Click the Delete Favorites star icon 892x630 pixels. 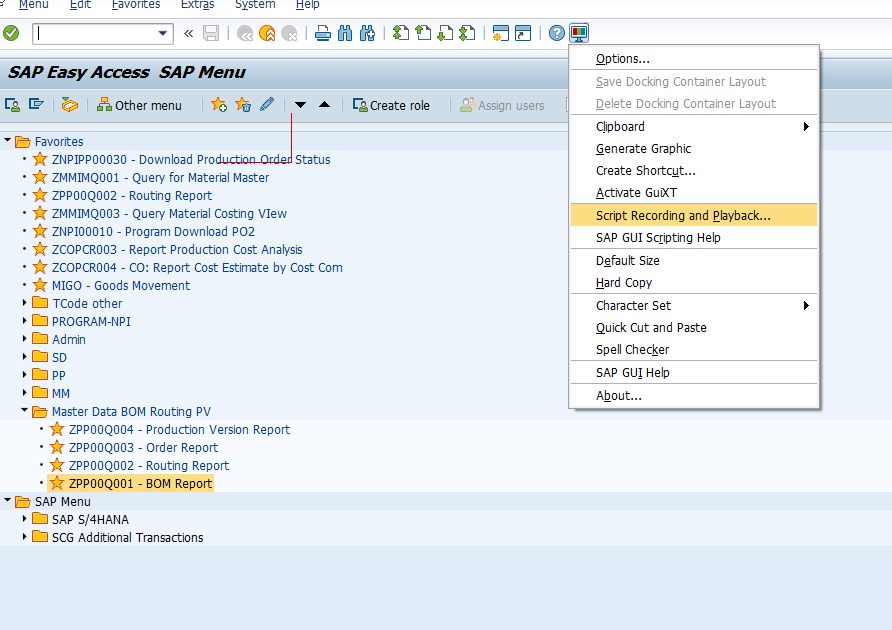tap(243, 105)
